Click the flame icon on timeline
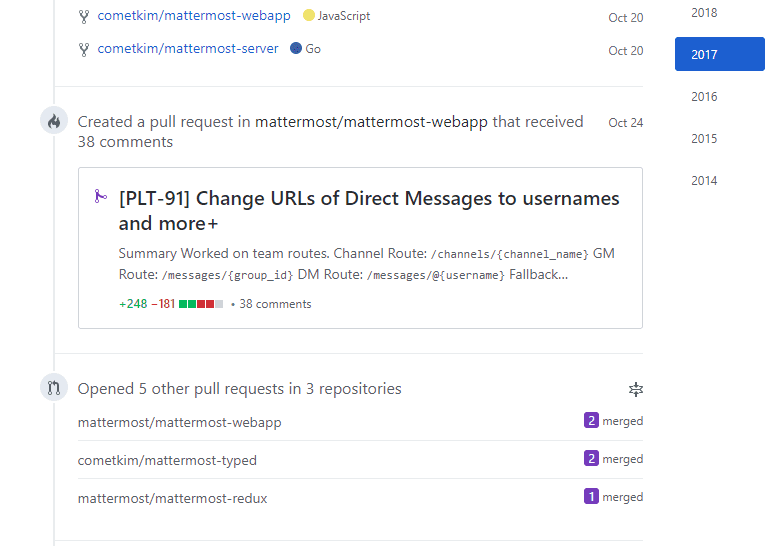This screenshot has width=780, height=546. tap(54, 122)
